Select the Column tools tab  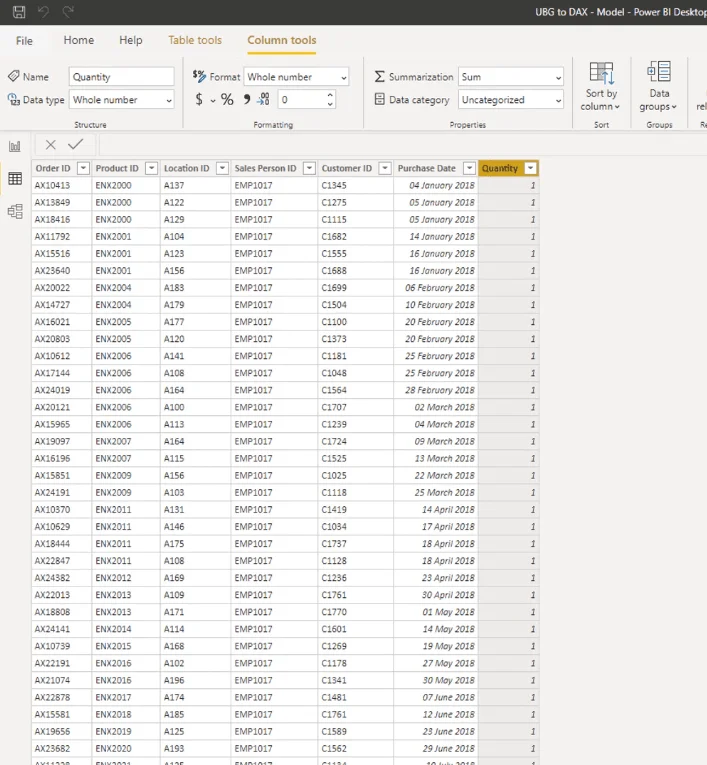pos(282,40)
